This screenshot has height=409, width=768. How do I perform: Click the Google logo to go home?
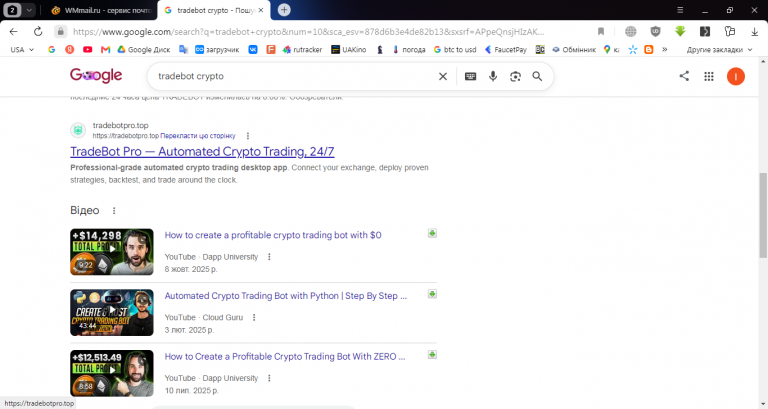click(96, 75)
